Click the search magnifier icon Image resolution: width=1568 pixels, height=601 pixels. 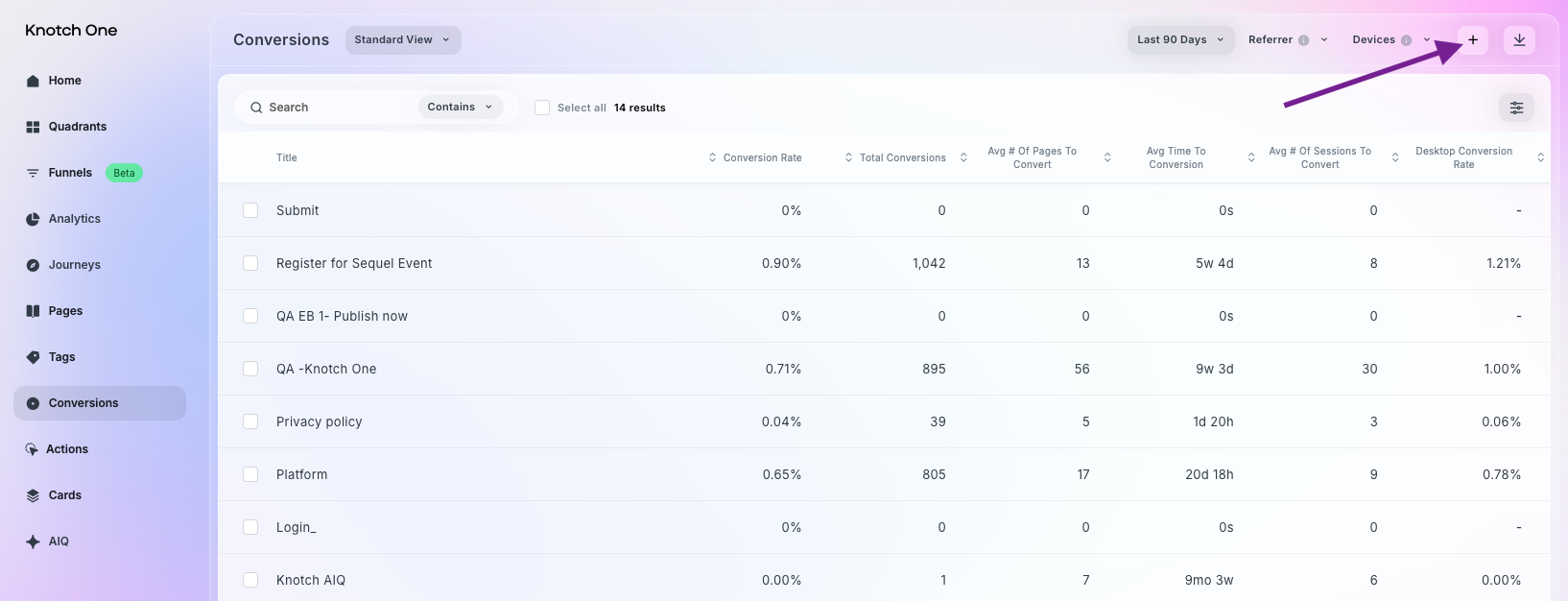pyautogui.click(x=256, y=108)
